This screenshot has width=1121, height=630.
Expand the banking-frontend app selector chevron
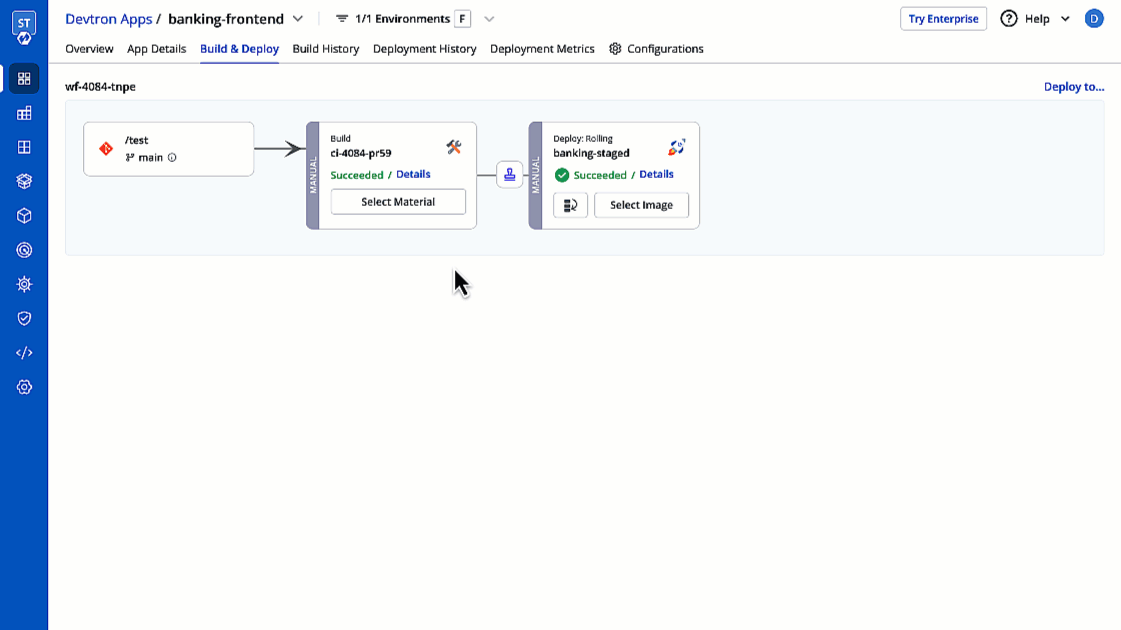297,18
